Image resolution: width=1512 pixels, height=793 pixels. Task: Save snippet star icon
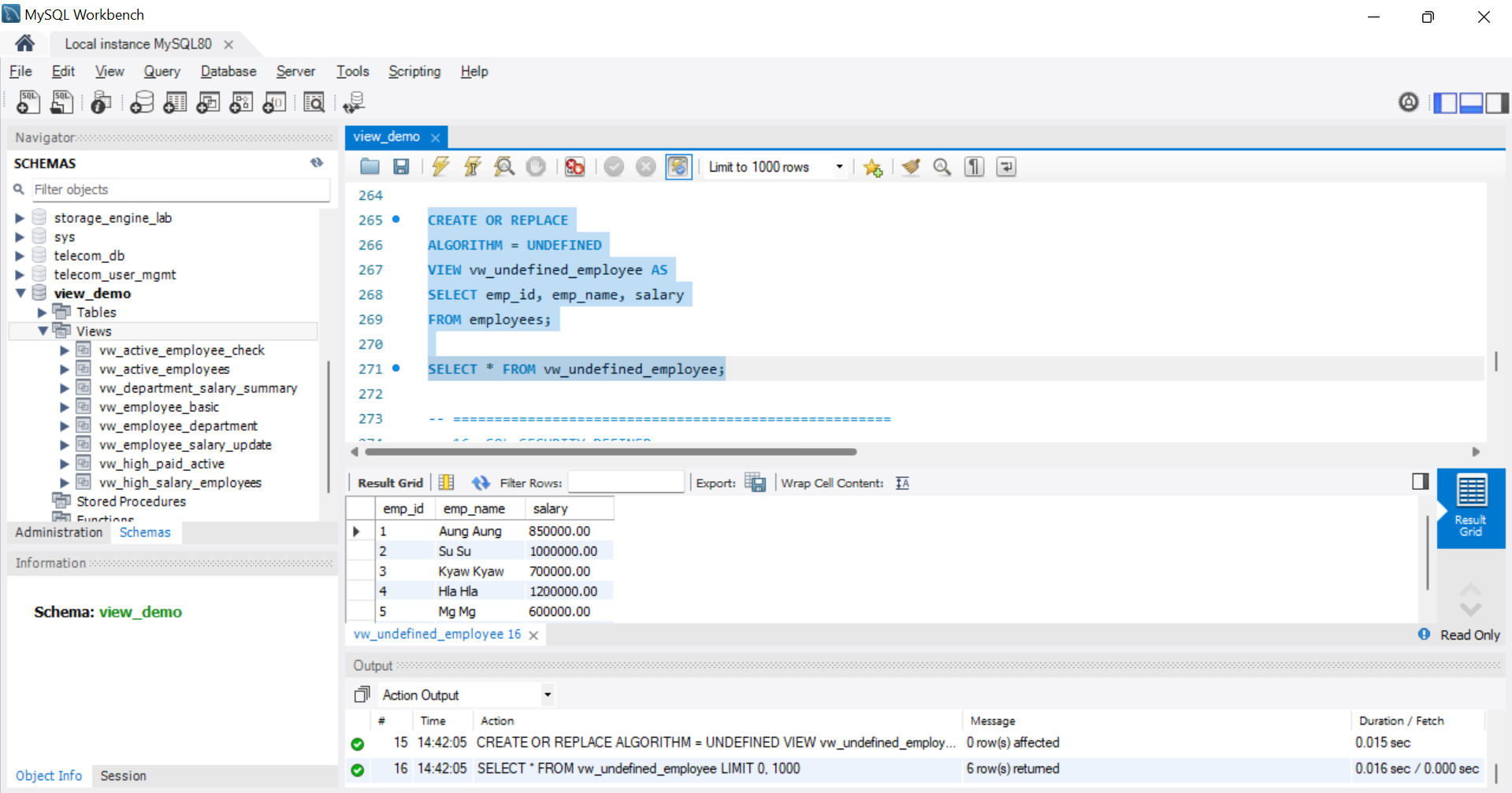[x=872, y=167]
